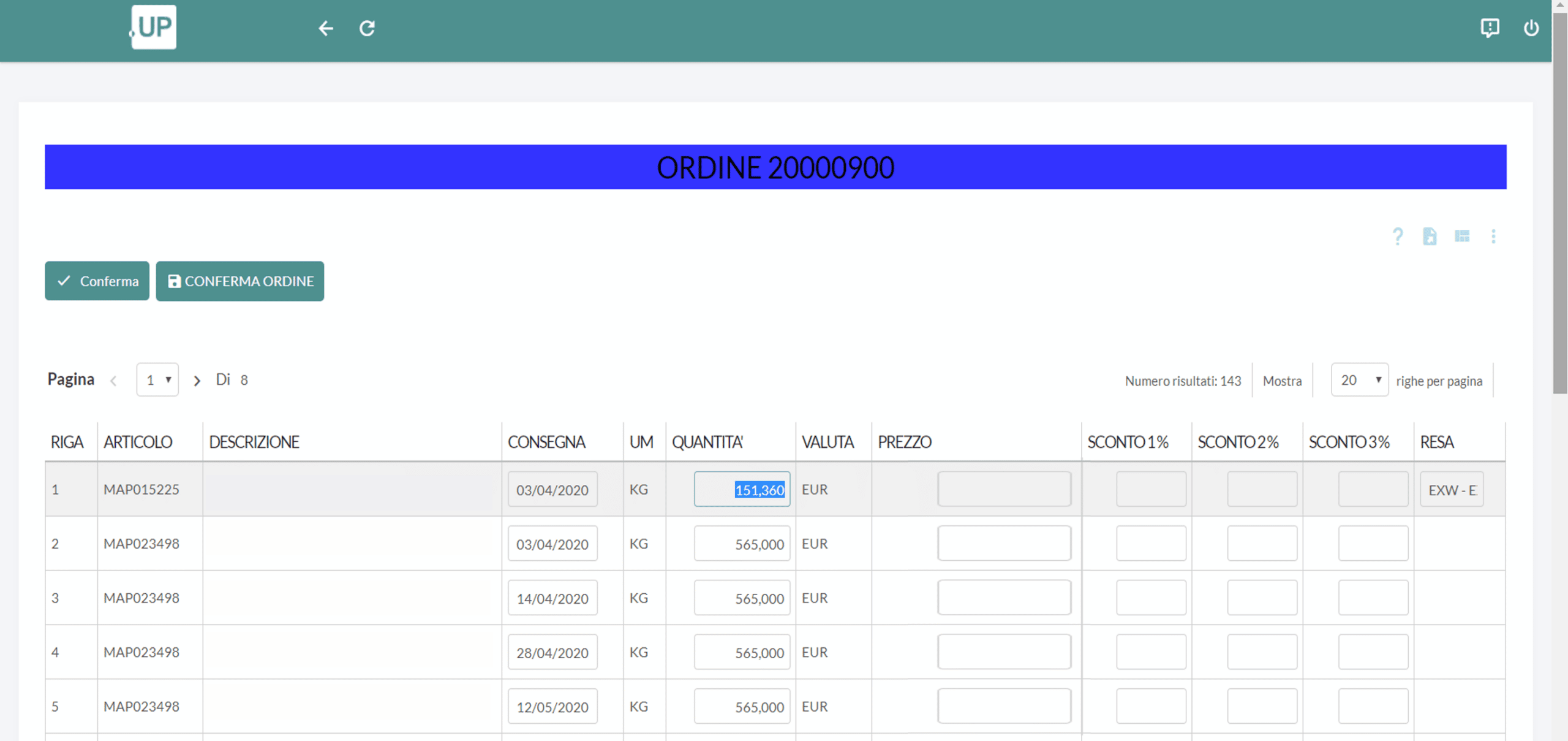Screen dimensions: 1568x741
Task: Edit quantity field in row 5
Action: click(x=742, y=706)
